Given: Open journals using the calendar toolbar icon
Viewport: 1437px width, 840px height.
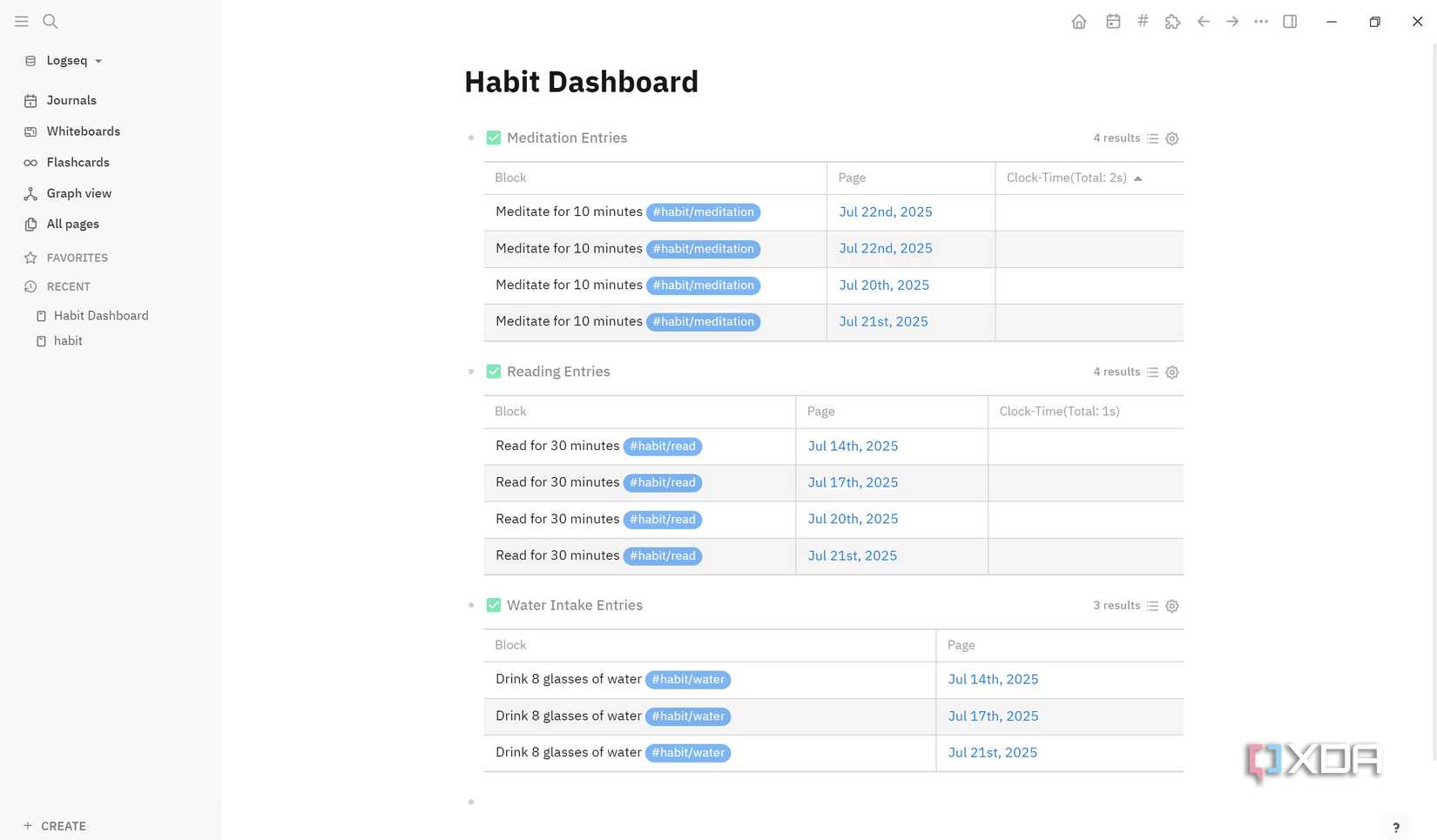Looking at the screenshot, I should click(1113, 21).
